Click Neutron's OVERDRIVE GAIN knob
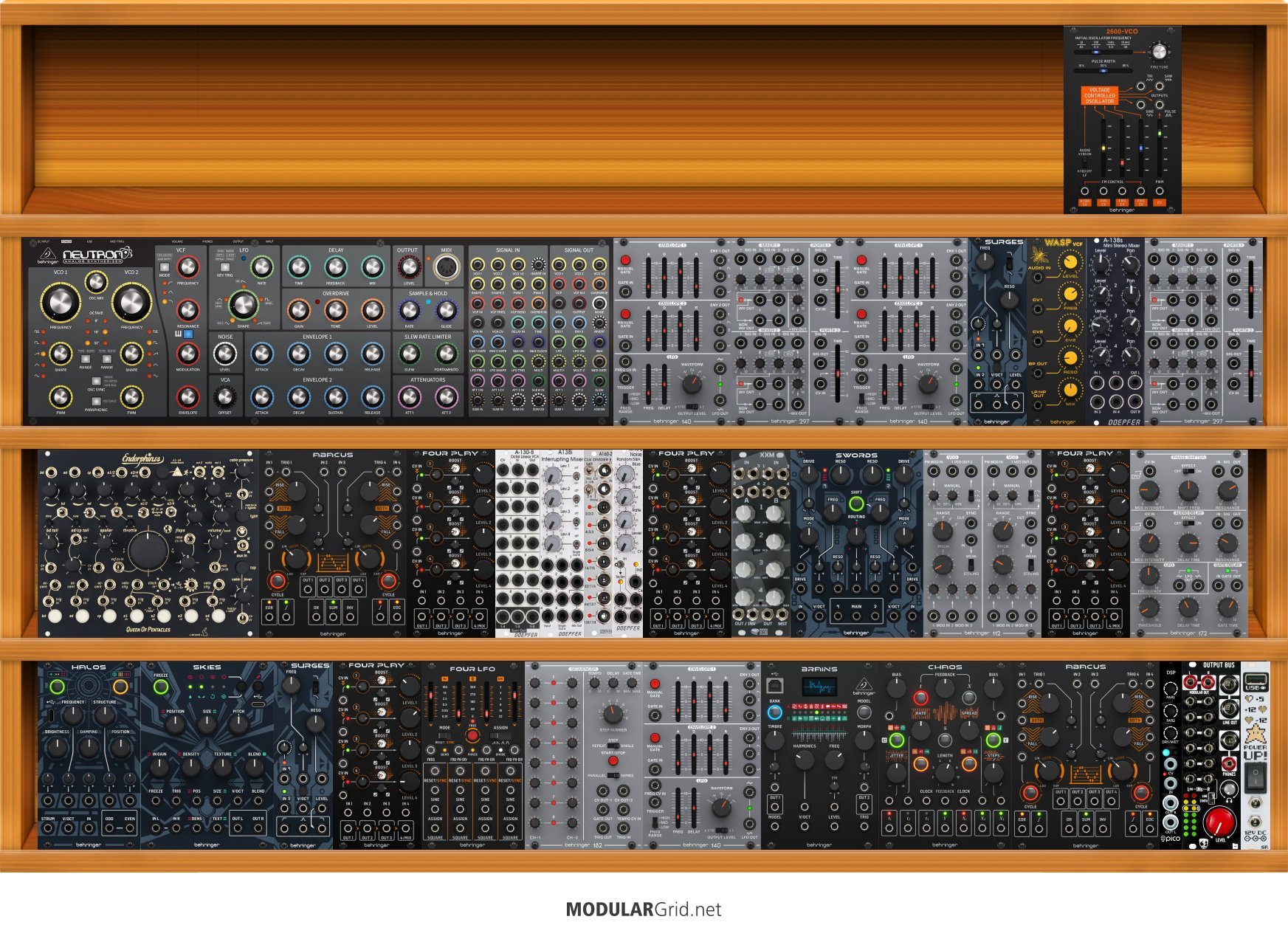1288x925 pixels. 299,310
